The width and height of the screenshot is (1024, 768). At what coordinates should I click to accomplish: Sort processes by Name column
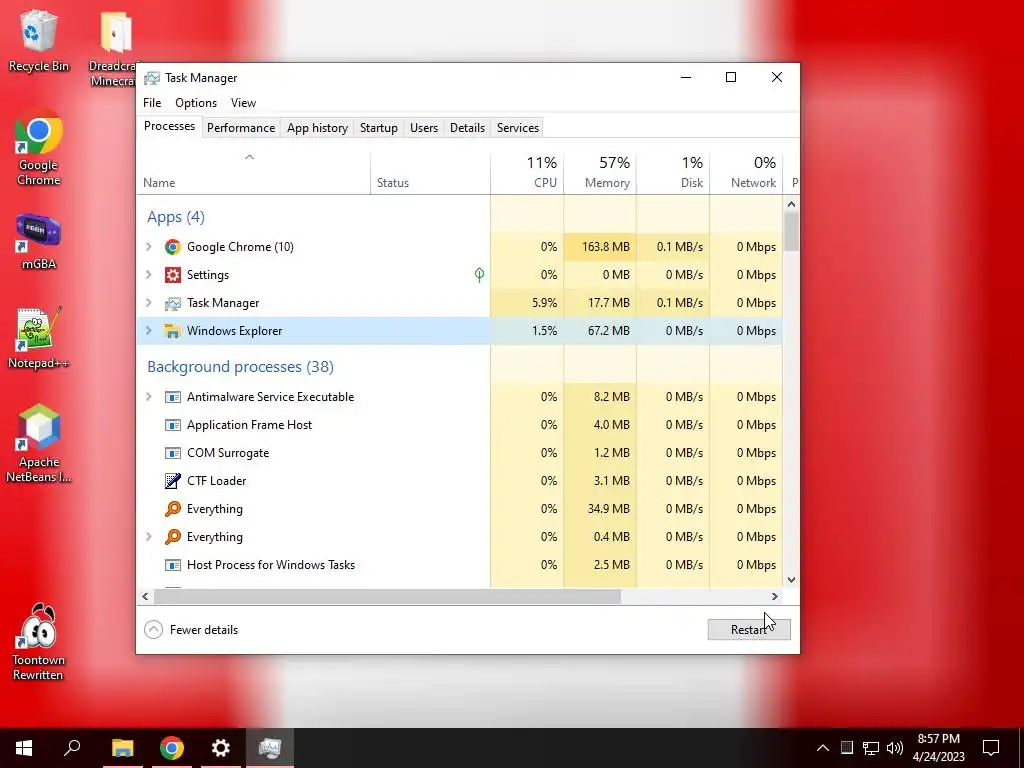[253, 174]
